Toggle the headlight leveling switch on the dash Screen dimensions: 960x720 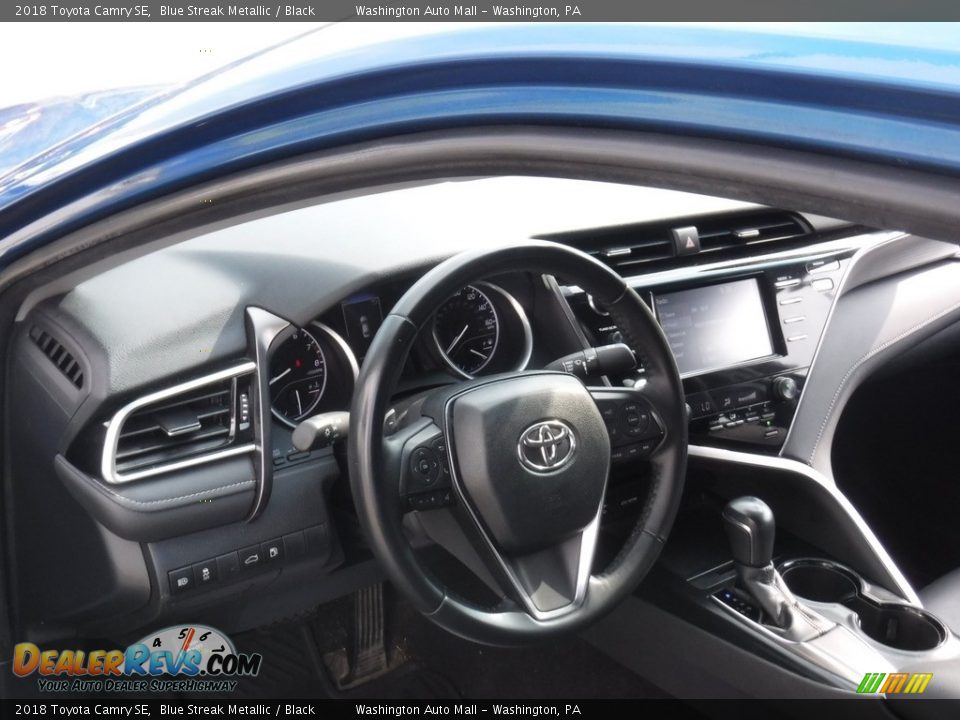tap(181, 581)
